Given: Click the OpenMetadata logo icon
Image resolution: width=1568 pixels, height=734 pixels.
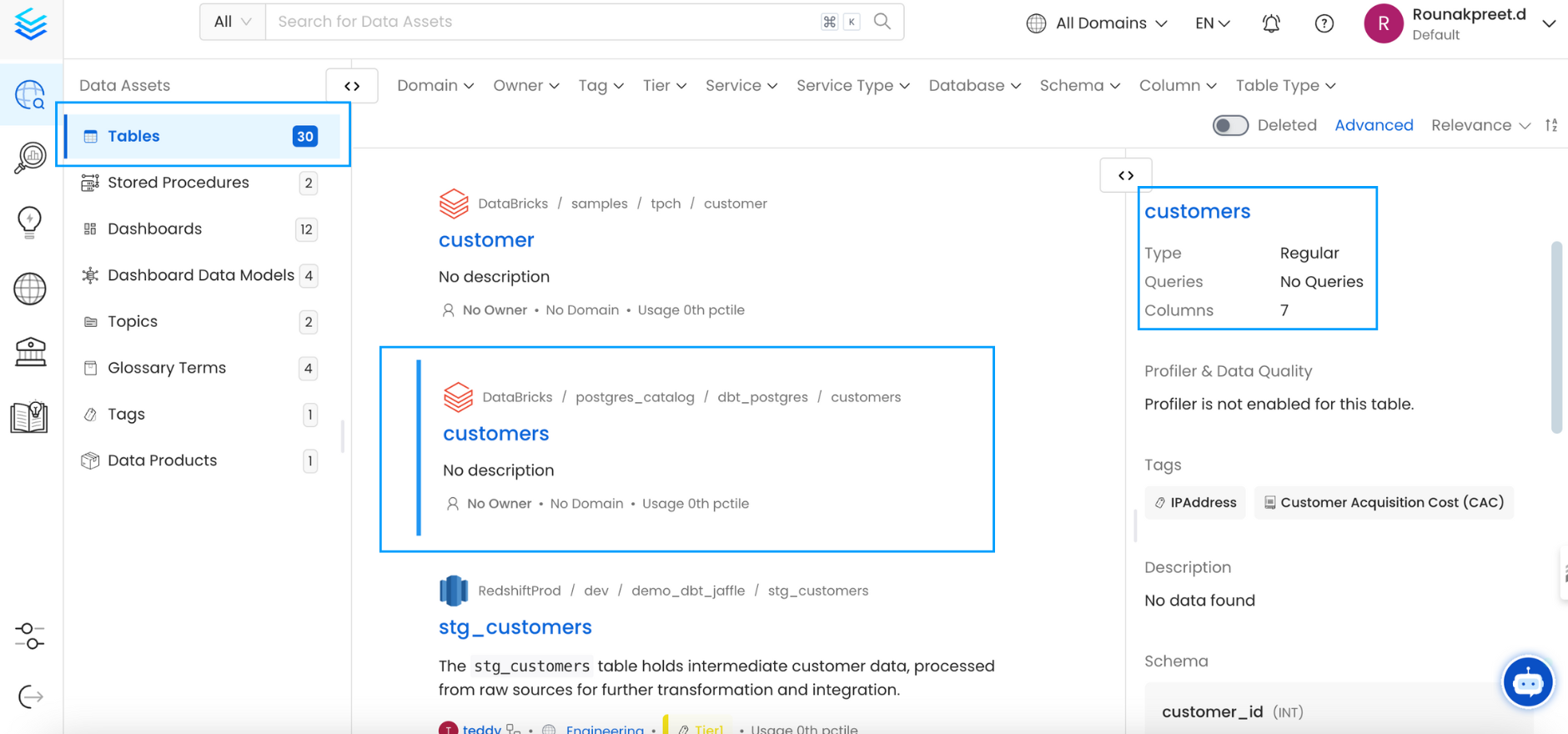Looking at the screenshot, I should tap(31, 24).
